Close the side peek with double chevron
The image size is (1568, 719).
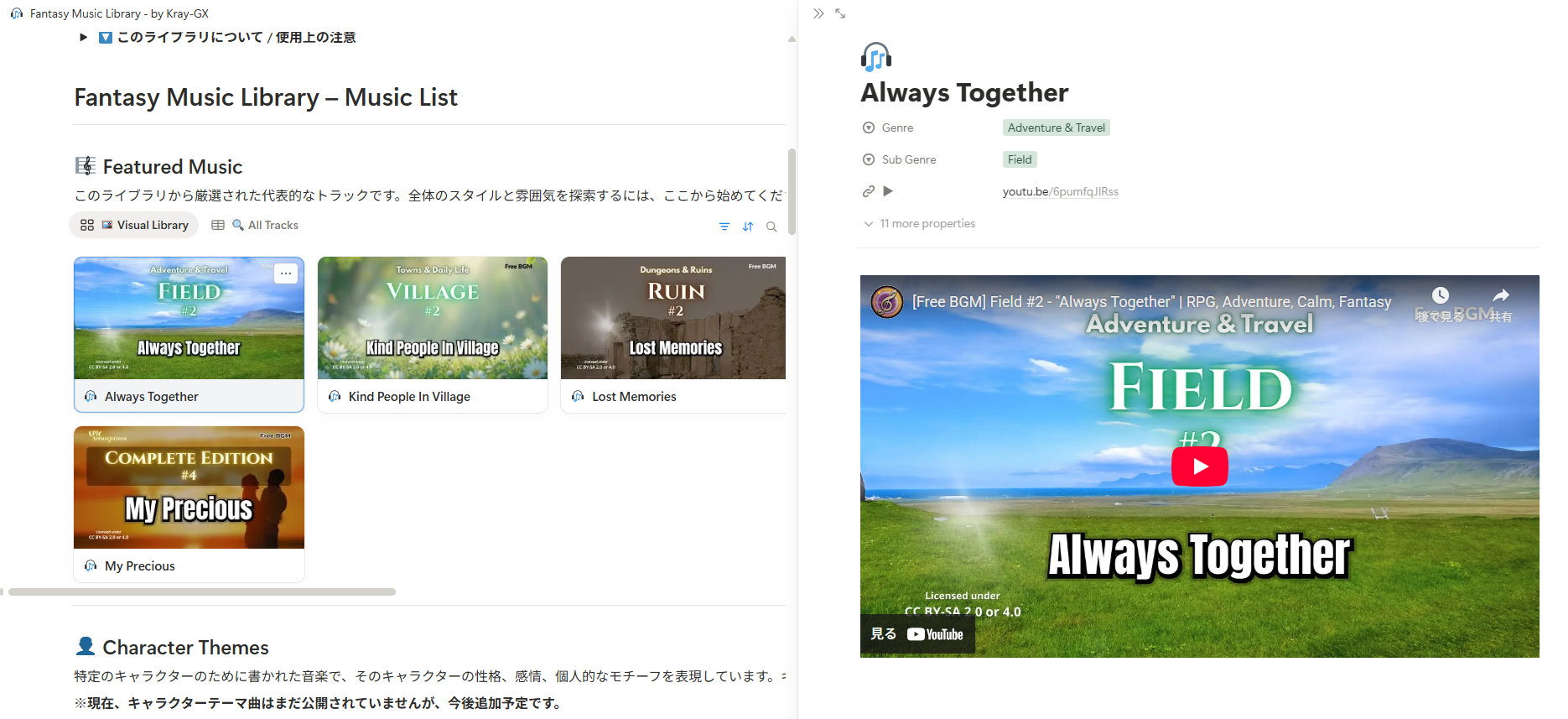[818, 13]
